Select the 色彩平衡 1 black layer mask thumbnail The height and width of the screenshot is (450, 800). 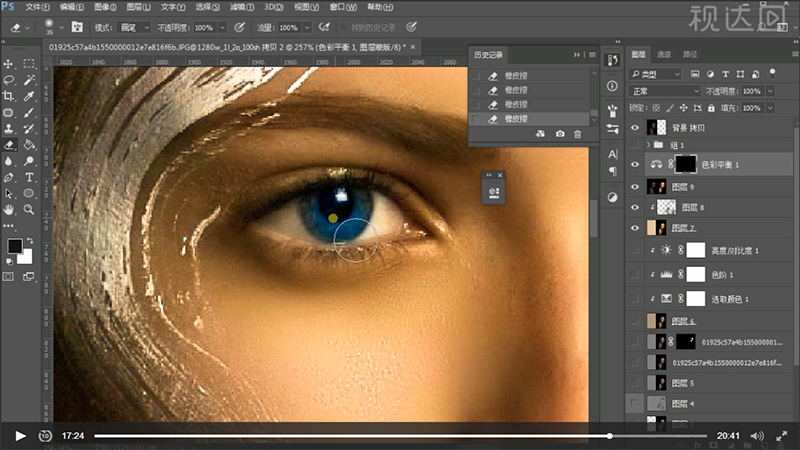[685, 164]
